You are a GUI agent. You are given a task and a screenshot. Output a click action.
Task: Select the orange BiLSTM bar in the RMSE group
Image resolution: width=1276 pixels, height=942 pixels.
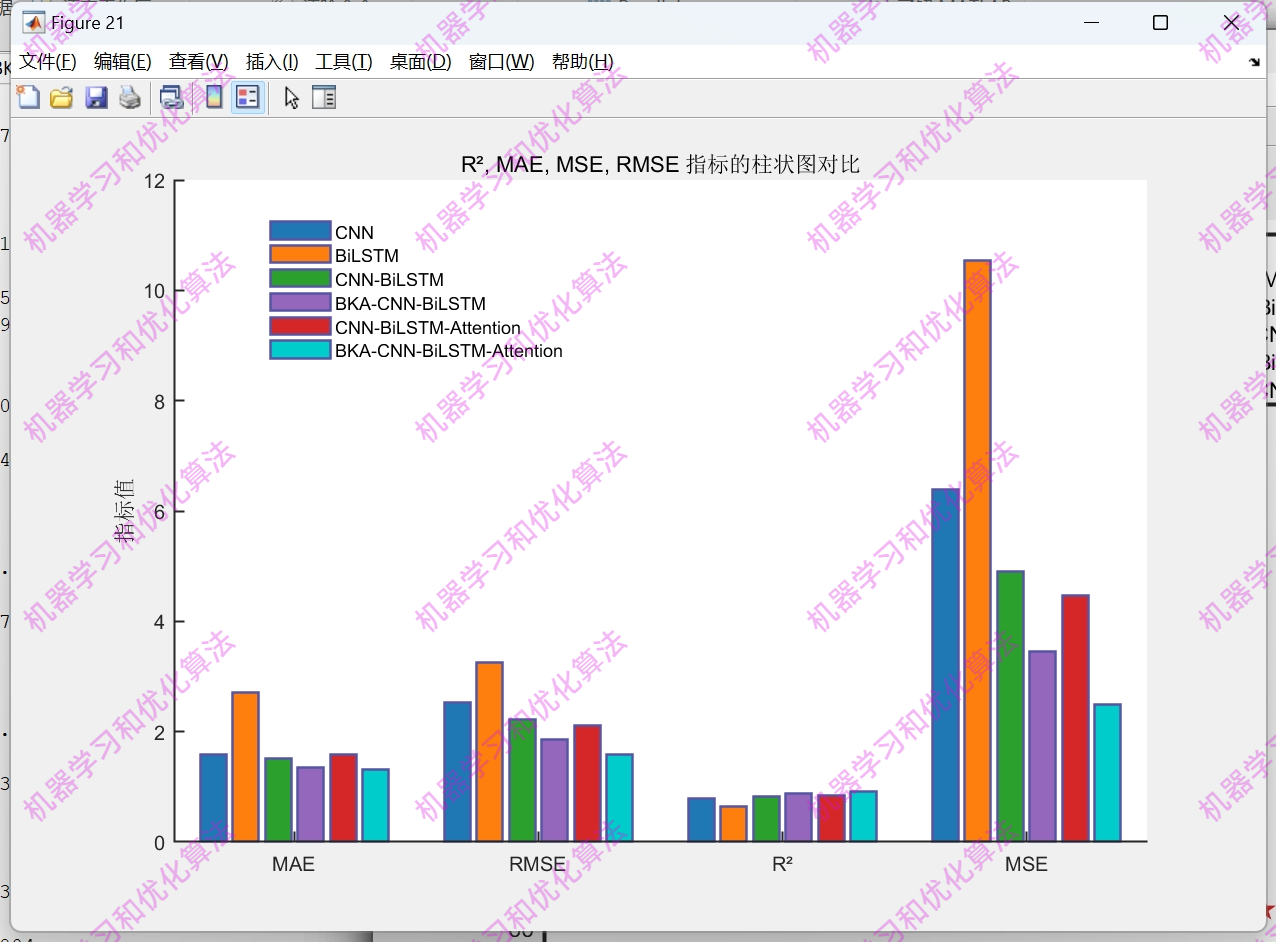(489, 752)
